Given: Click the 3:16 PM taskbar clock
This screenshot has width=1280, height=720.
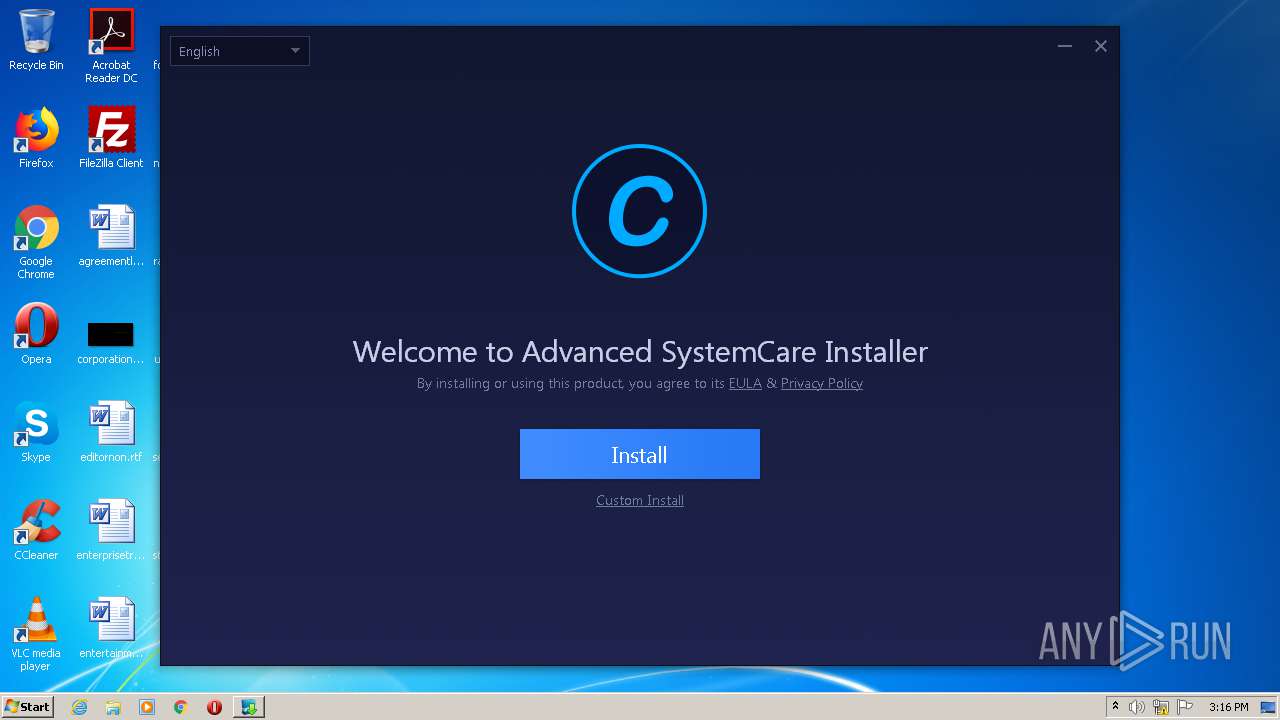Looking at the screenshot, I should point(1228,707).
